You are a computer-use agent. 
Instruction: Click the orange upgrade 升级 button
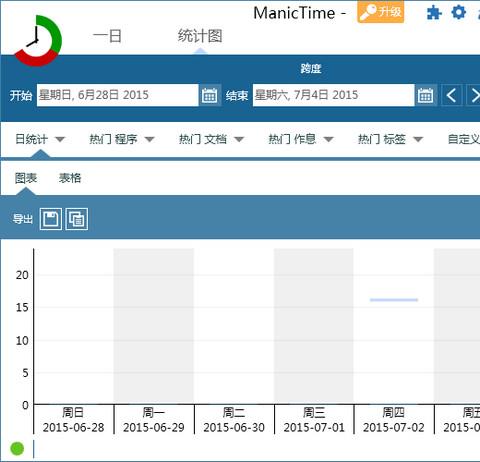point(381,12)
